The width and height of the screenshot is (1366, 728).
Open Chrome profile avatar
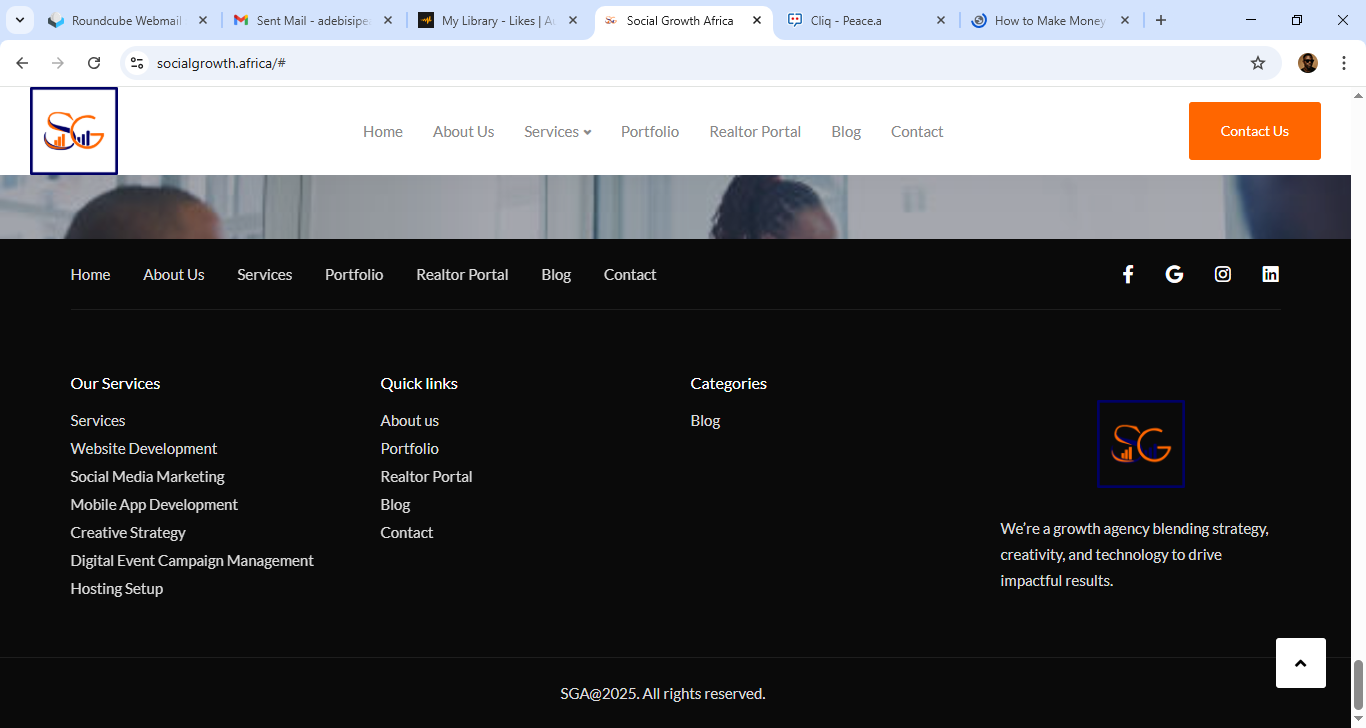click(x=1307, y=63)
